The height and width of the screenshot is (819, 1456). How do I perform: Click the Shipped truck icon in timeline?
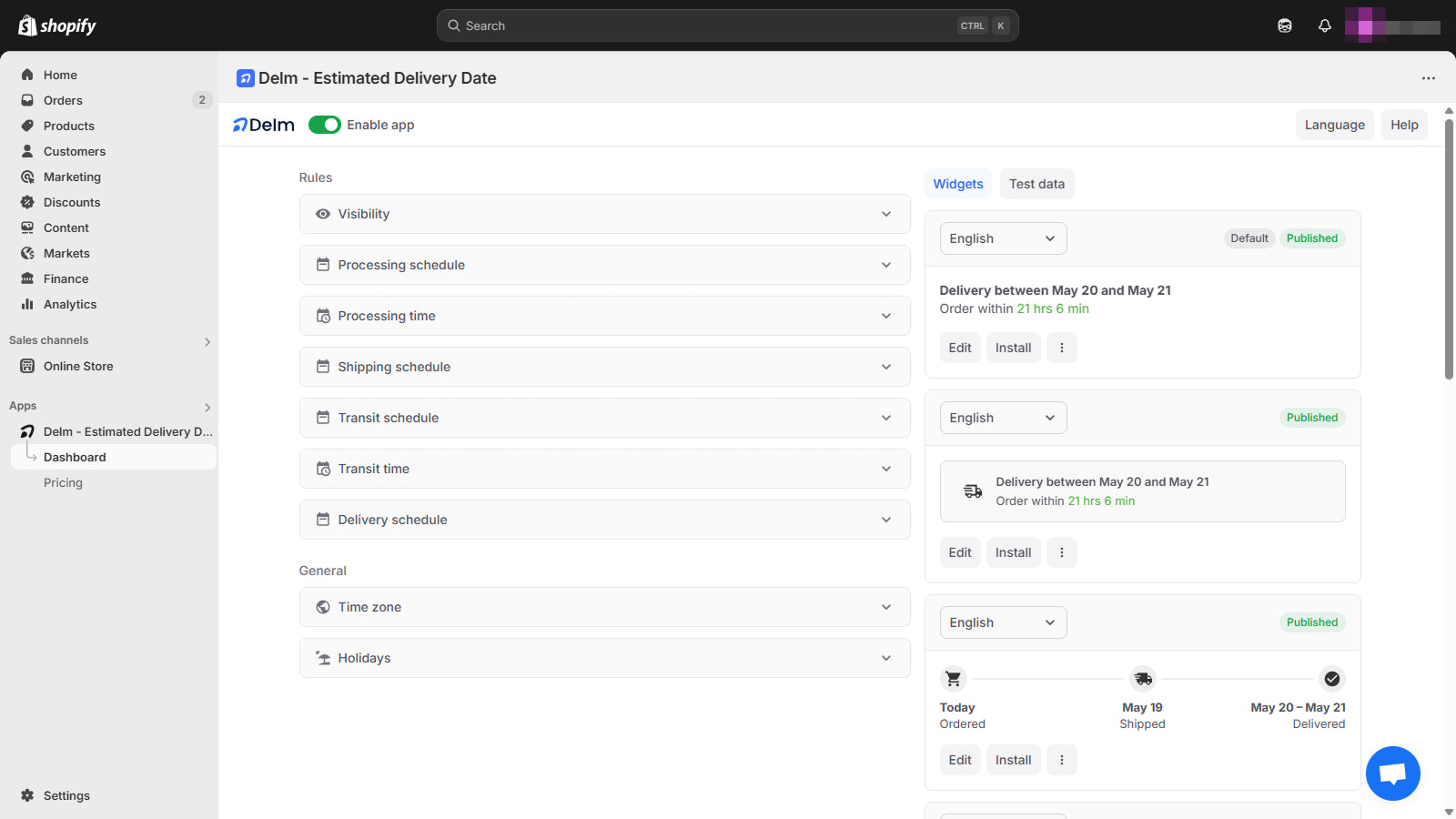click(1143, 679)
